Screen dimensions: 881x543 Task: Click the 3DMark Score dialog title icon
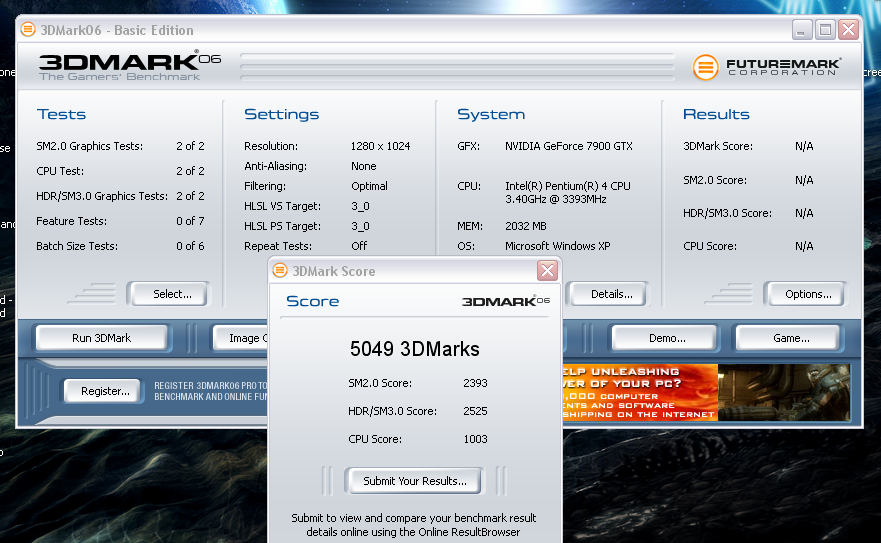(280, 271)
